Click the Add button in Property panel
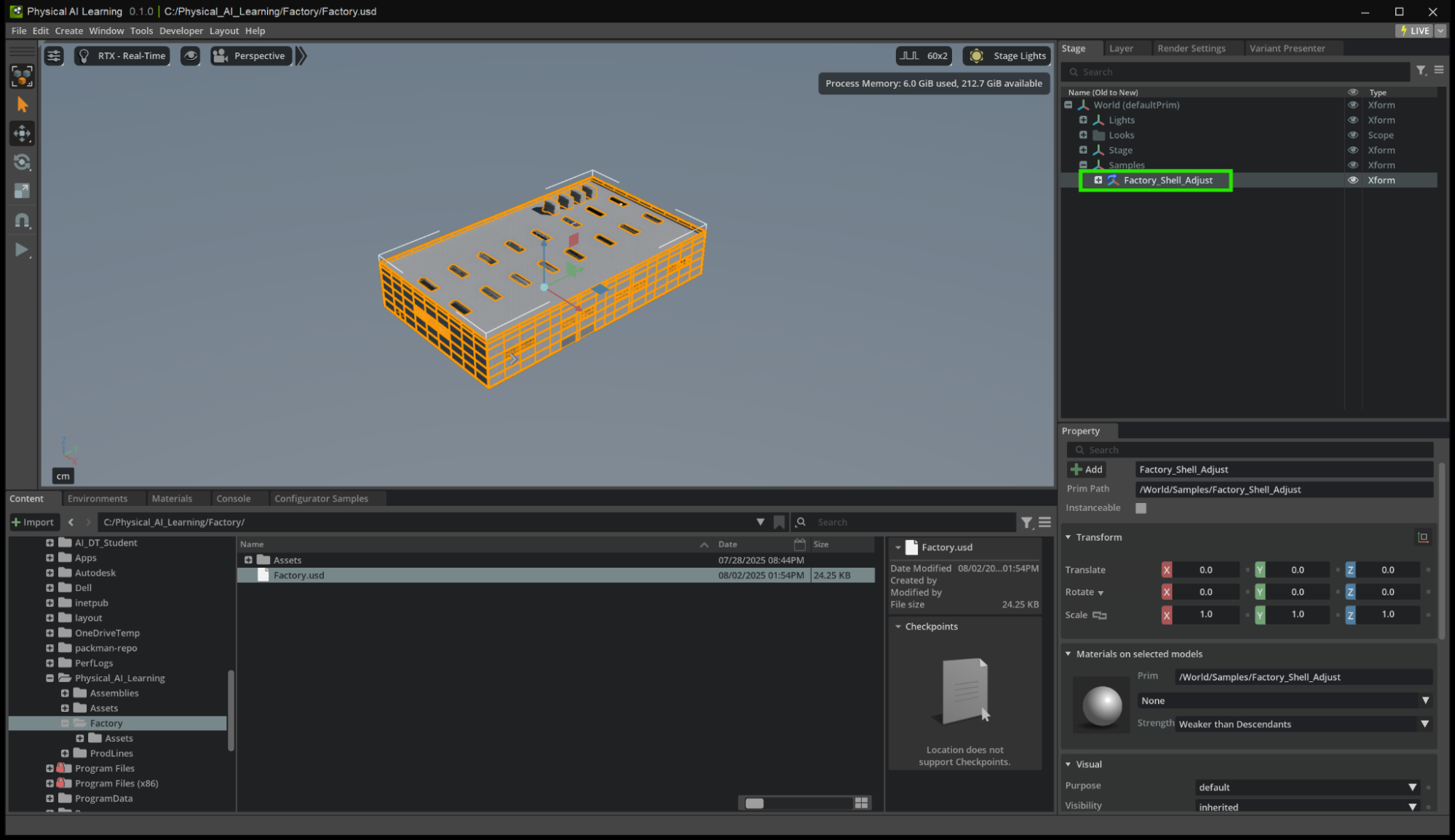 (x=1086, y=469)
